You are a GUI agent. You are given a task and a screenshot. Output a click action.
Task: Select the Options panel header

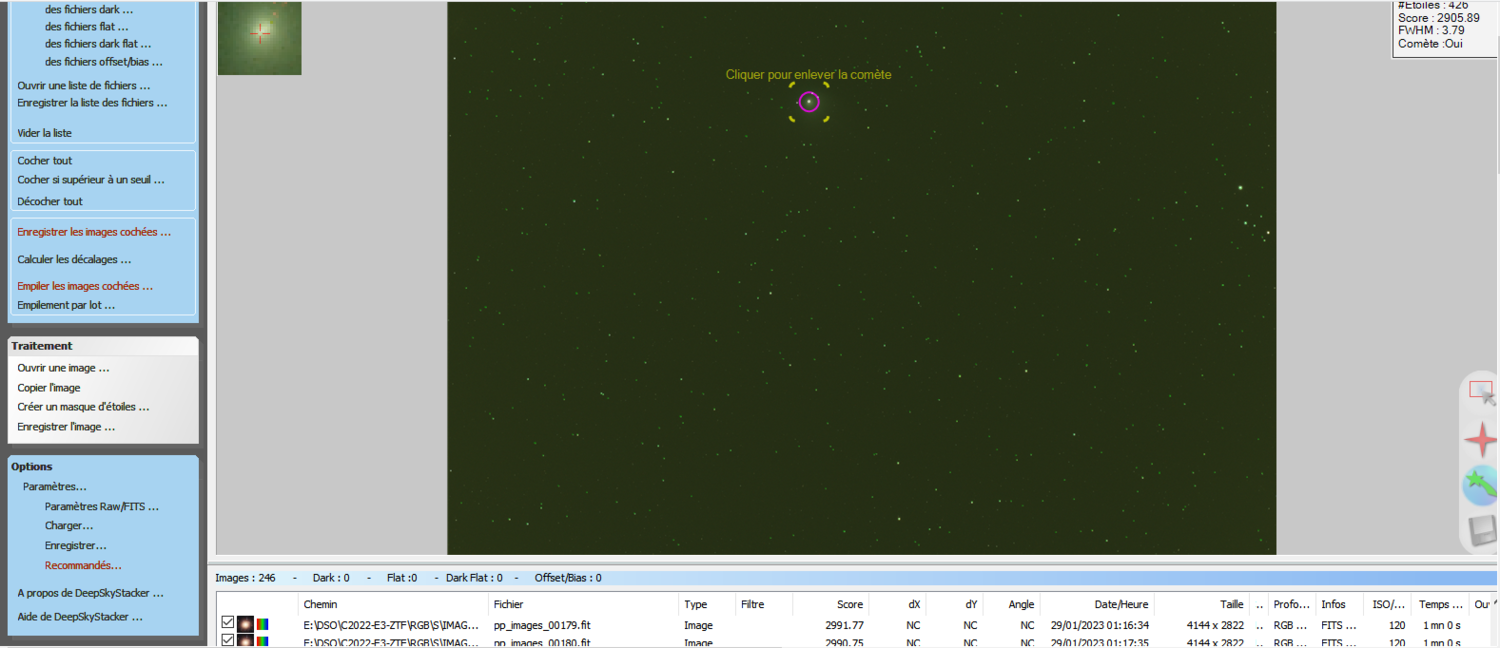coord(103,467)
